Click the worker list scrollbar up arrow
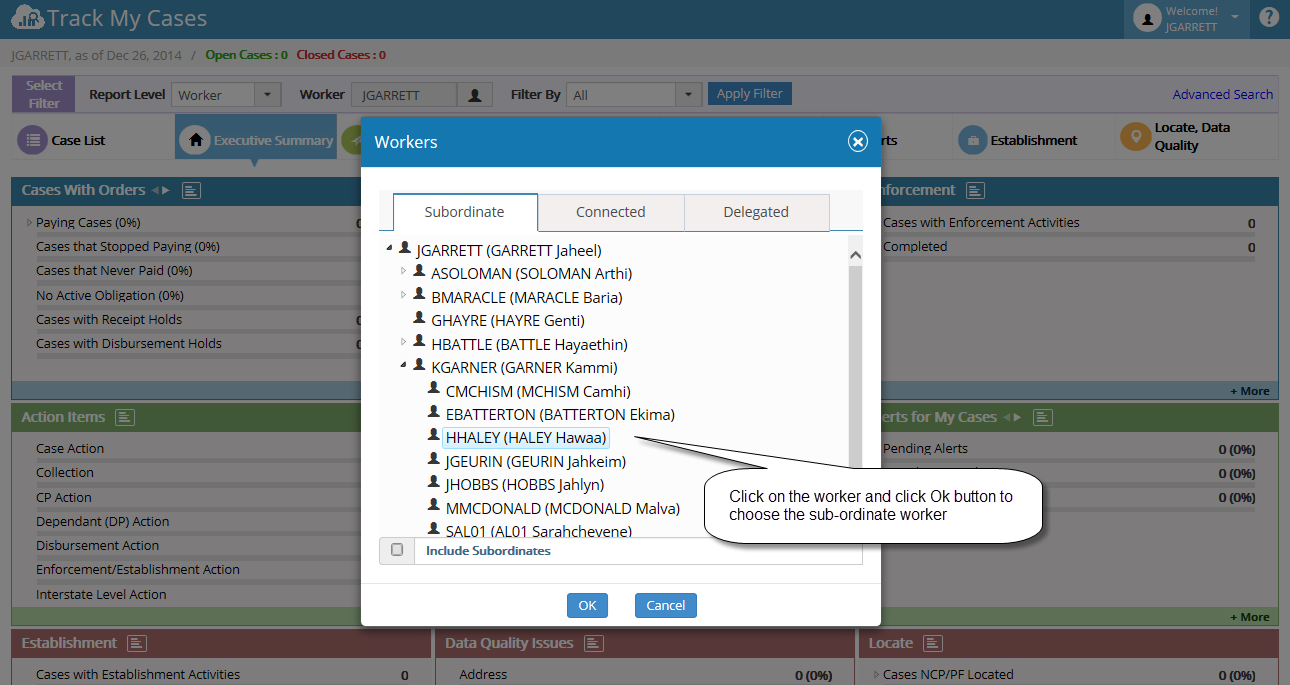The height and width of the screenshot is (685, 1290). 855,254
